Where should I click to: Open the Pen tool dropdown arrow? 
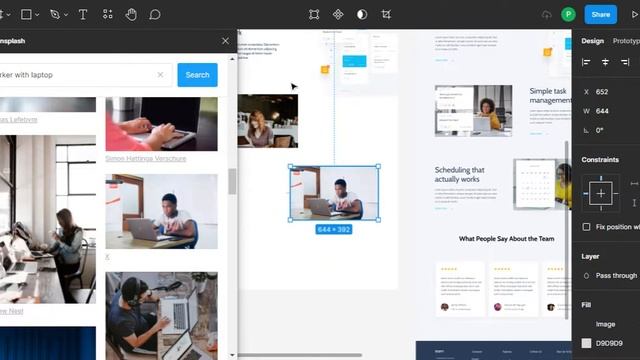click(66, 15)
